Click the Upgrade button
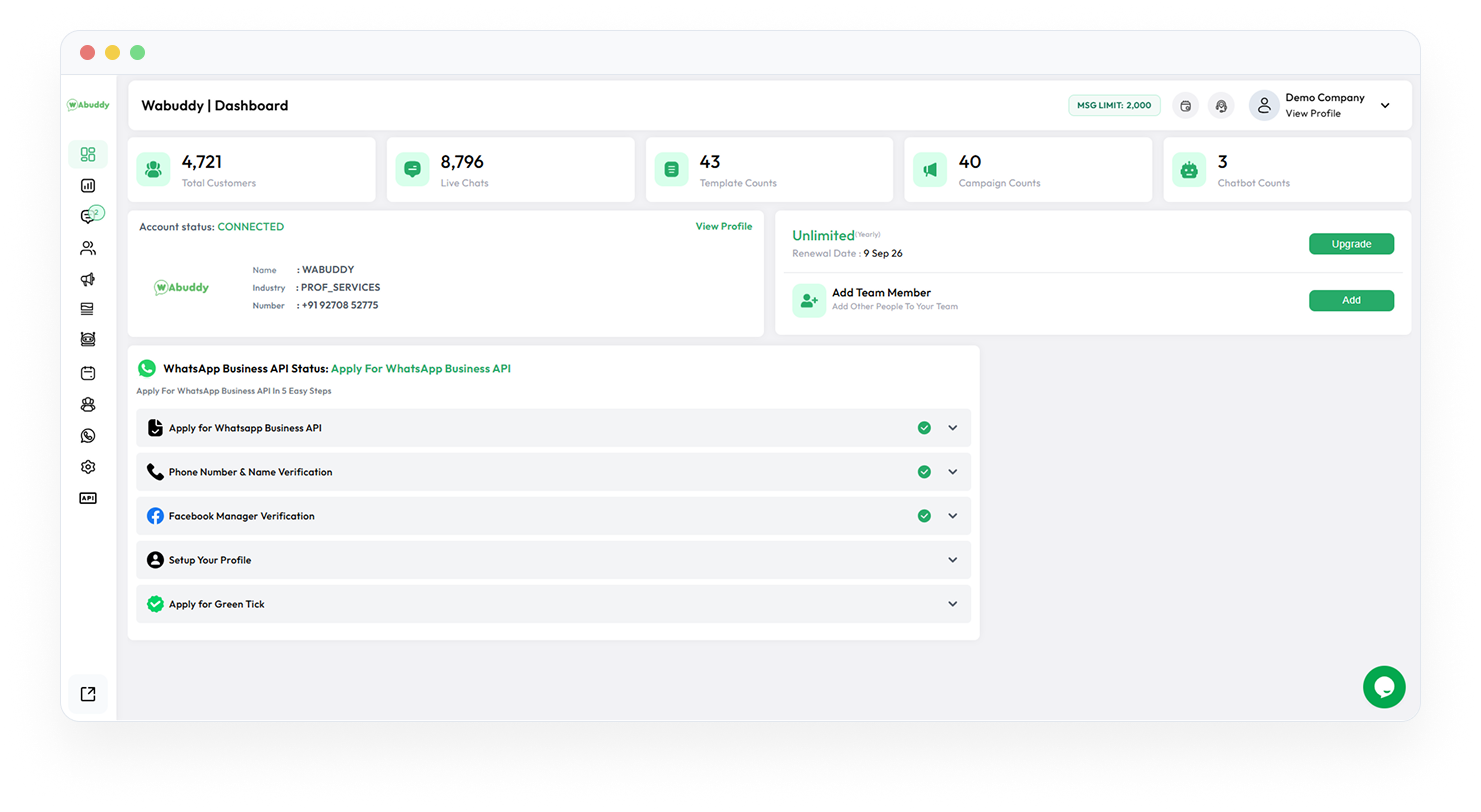 1351,243
